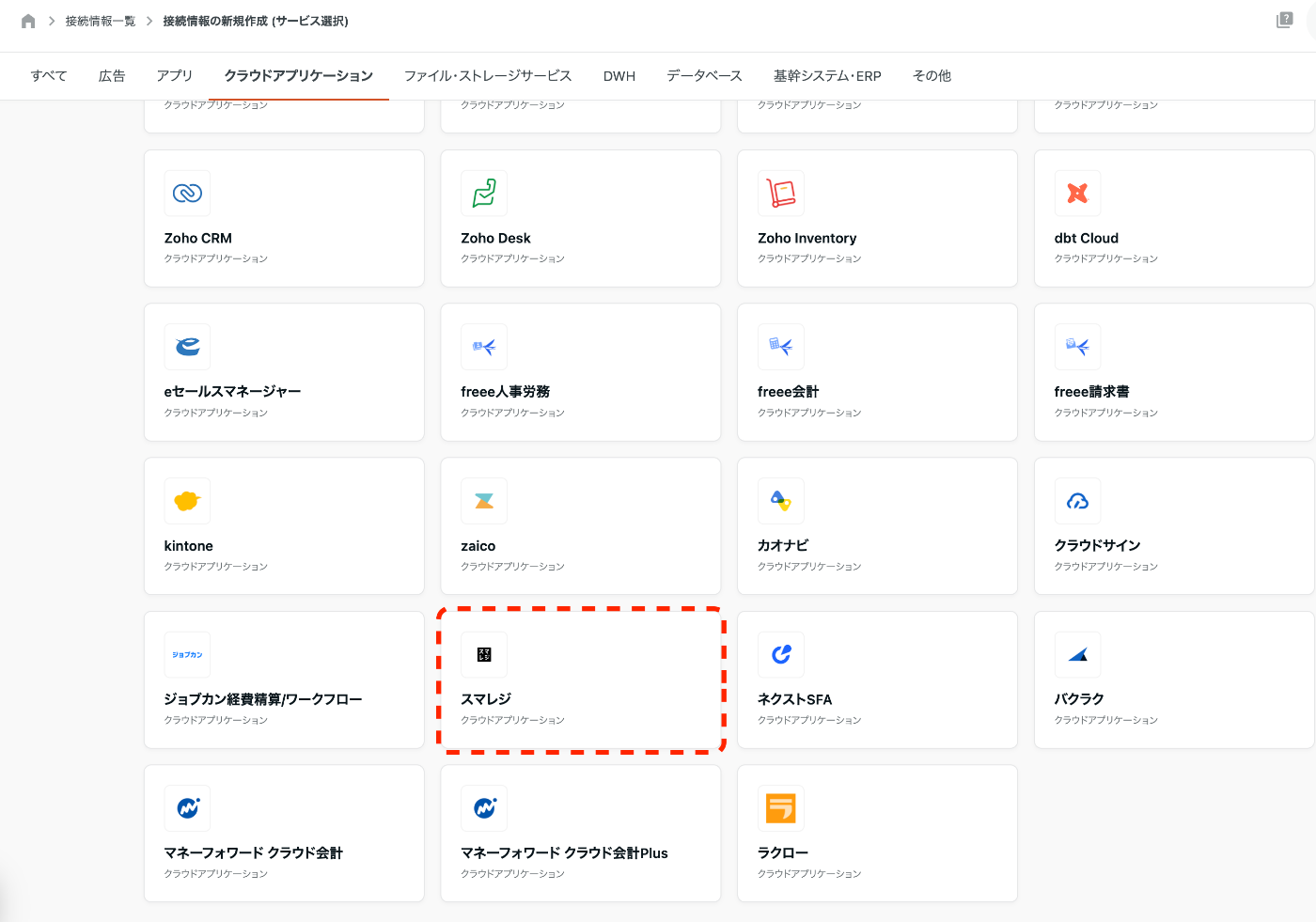
Task: Select the マネーフォワード クラウド会計Plus logo icon
Action: [x=484, y=808]
